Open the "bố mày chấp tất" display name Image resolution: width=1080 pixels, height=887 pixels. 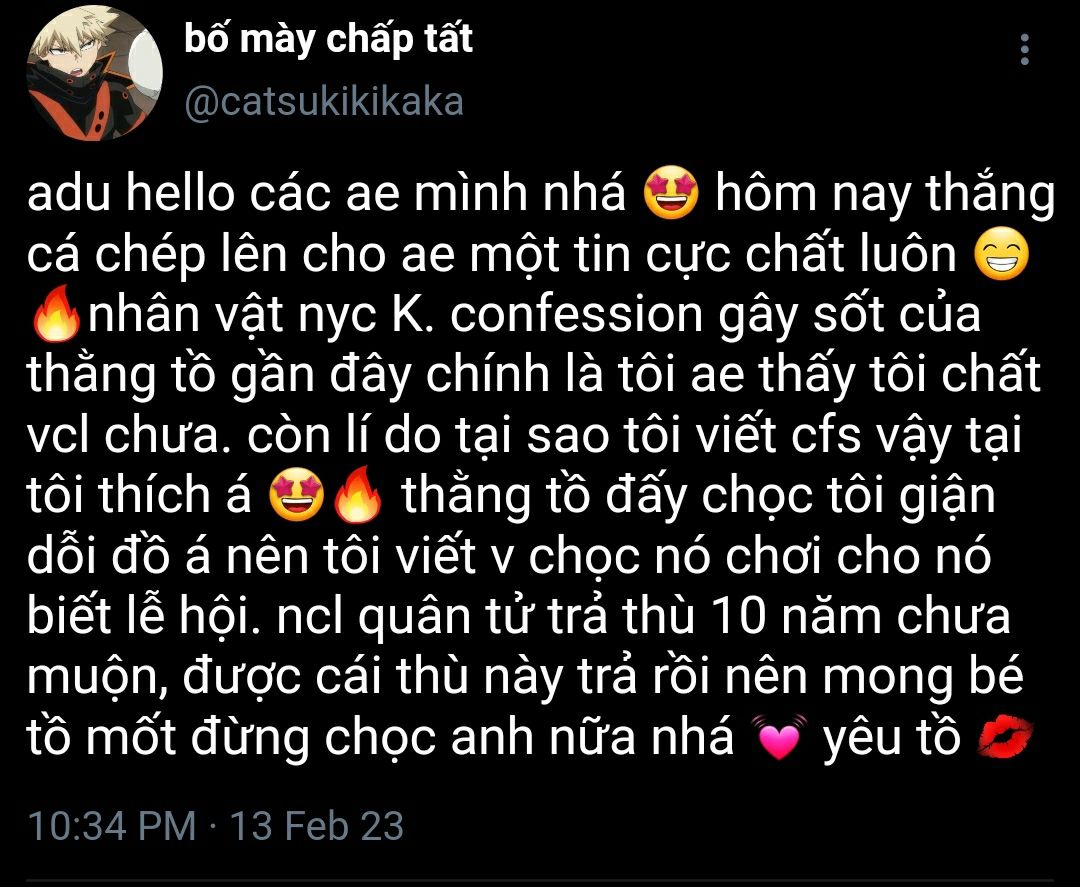[329, 39]
